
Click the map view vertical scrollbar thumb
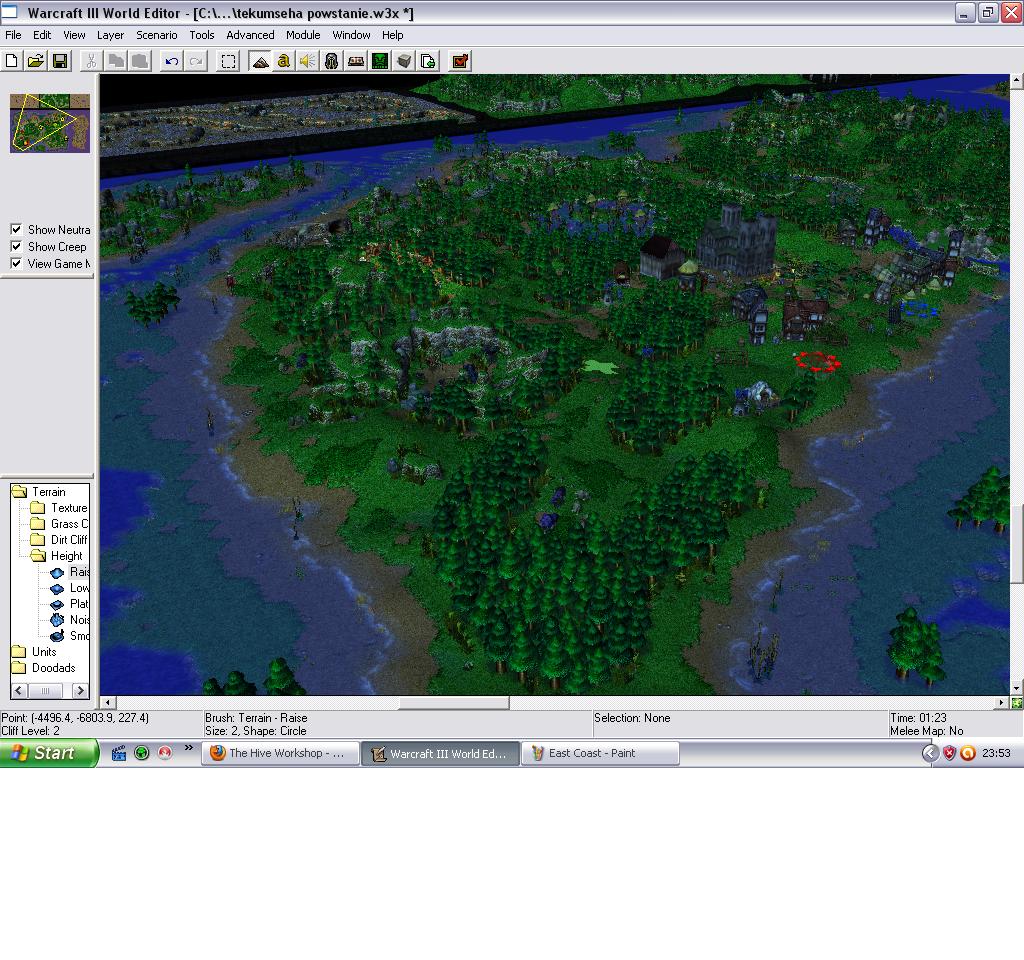tap(1016, 544)
